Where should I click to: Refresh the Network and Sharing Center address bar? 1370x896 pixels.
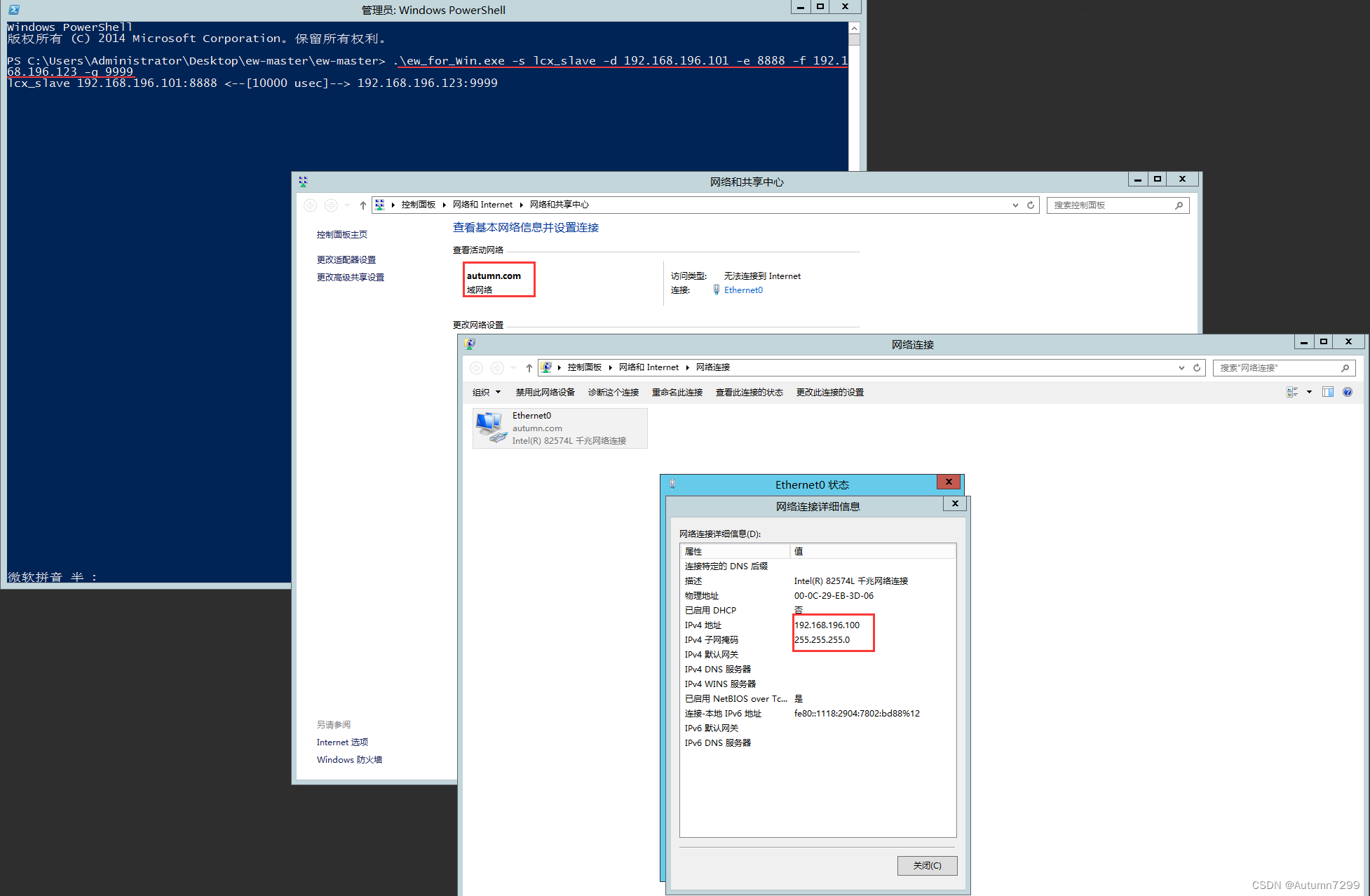pyautogui.click(x=1031, y=205)
